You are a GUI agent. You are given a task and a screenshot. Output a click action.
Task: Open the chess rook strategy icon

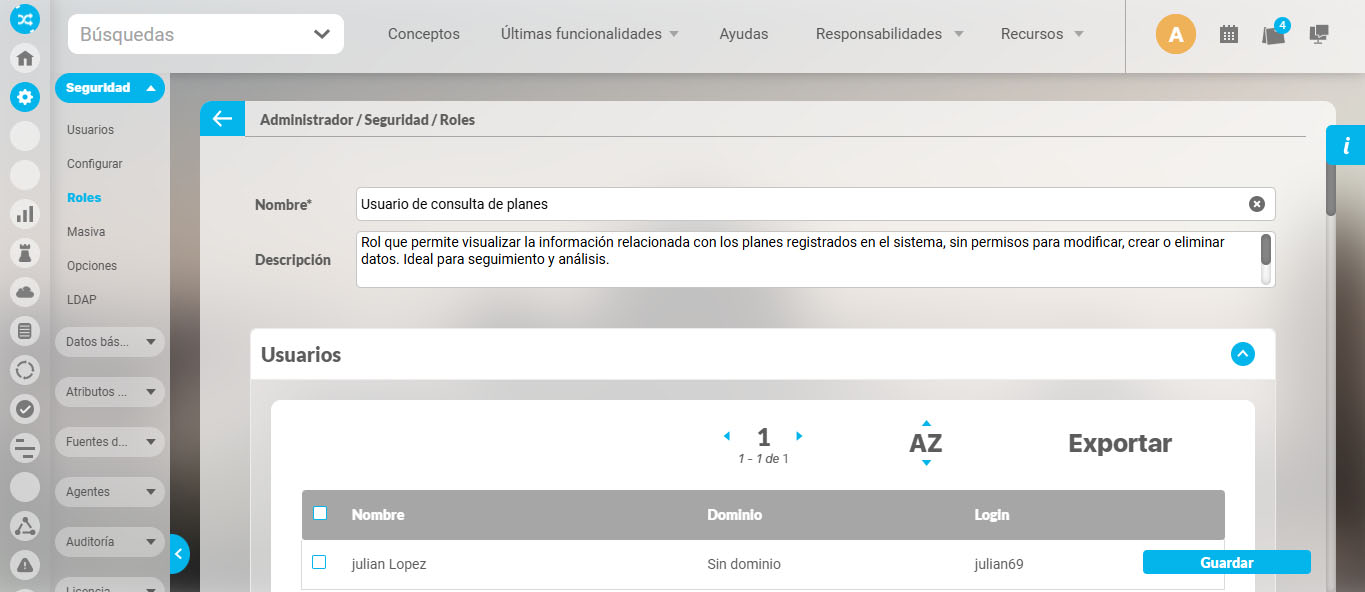[x=25, y=252]
